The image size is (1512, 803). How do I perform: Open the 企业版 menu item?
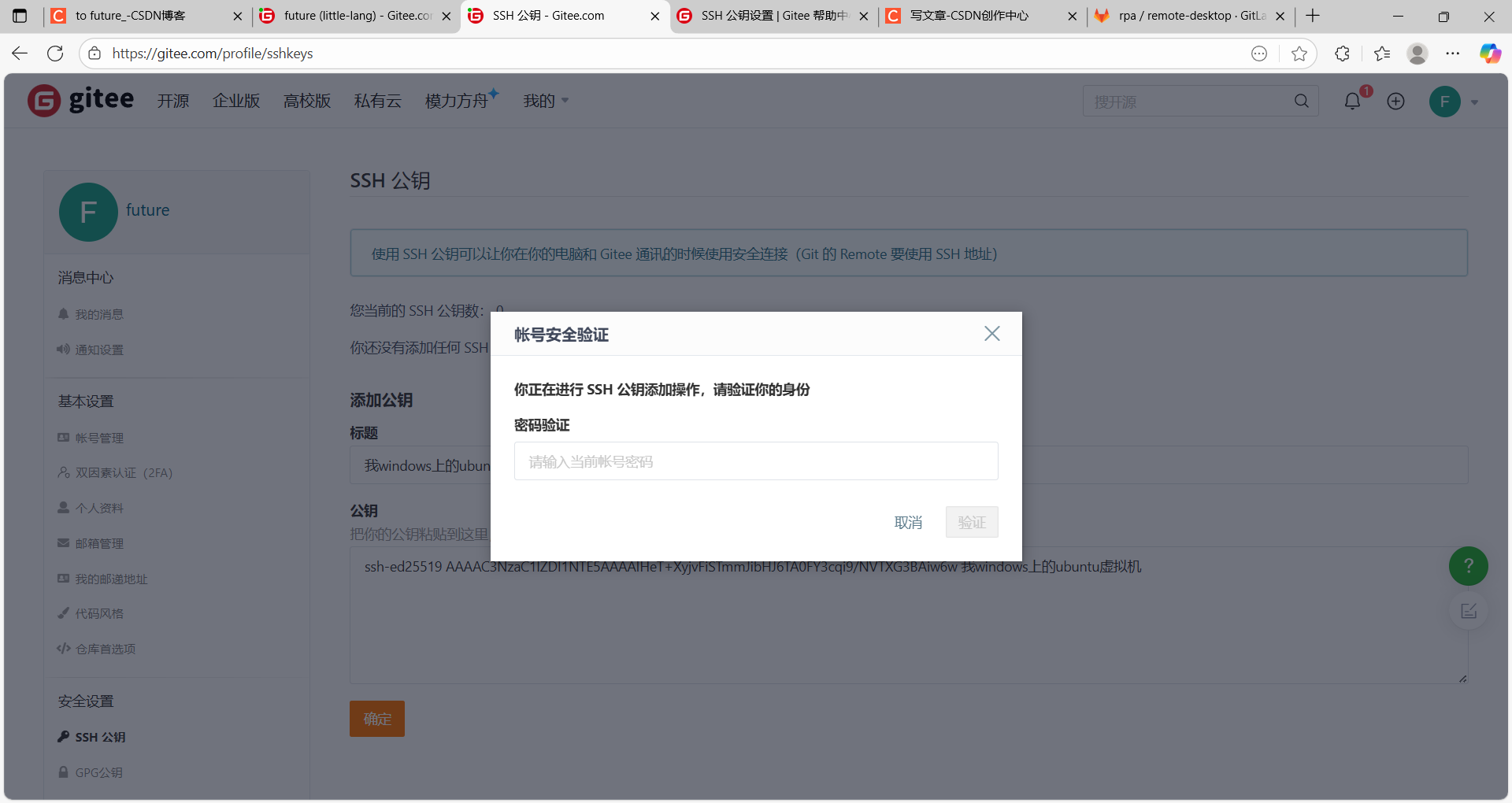click(x=236, y=101)
